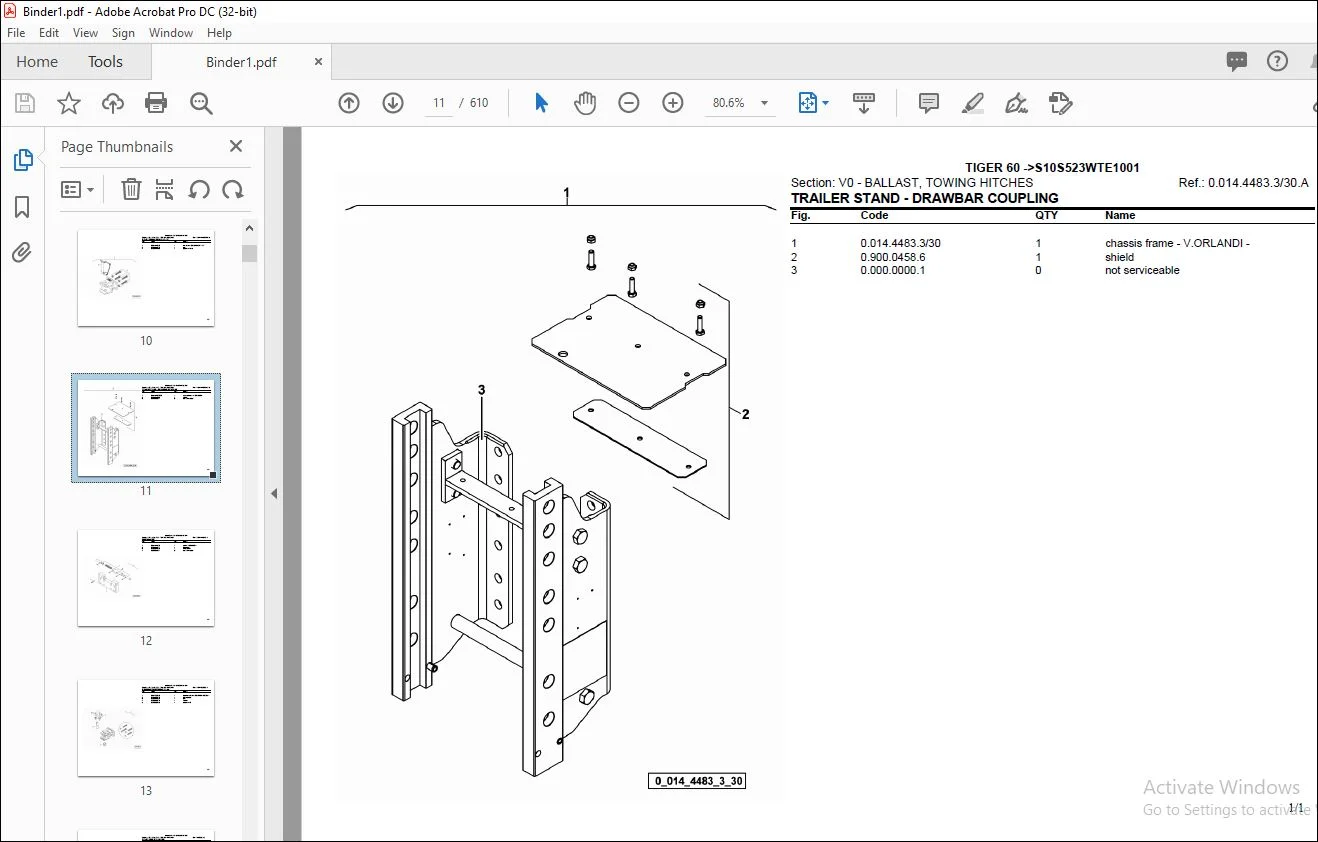Open the Help menu
This screenshot has width=1318, height=842.
pos(219,33)
